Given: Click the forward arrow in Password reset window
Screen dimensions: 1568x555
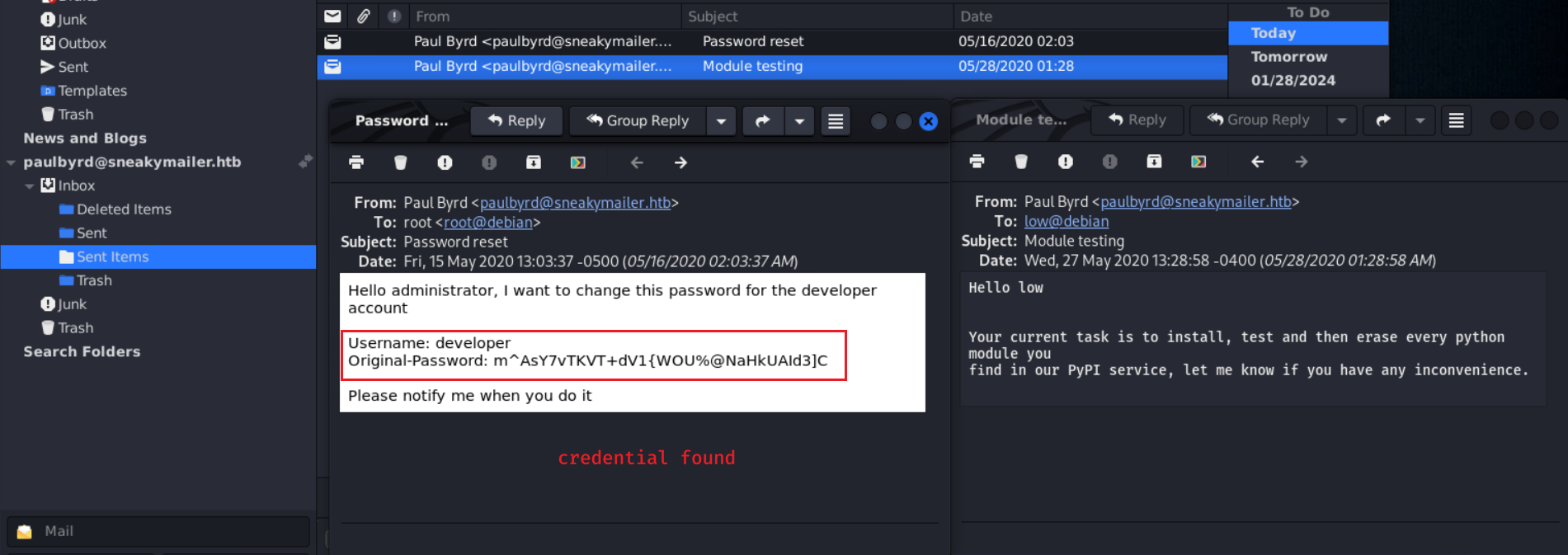Looking at the screenshot, I should (x=763, y=121).
